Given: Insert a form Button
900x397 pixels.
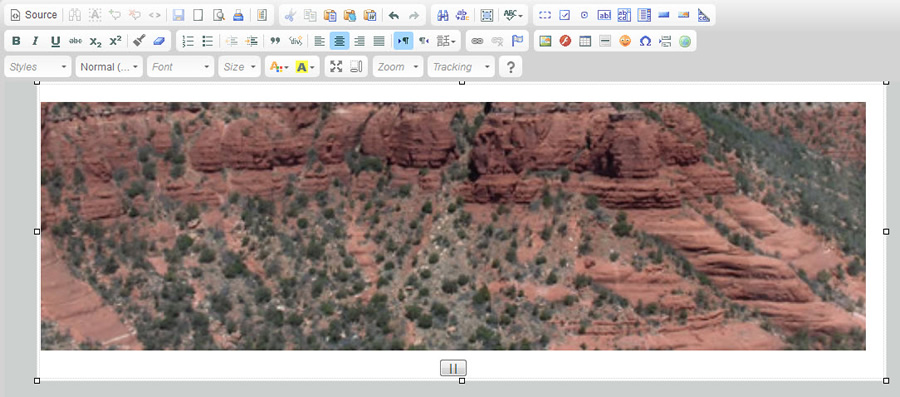Looking at the screenshot, I should [x=664, y=15].
